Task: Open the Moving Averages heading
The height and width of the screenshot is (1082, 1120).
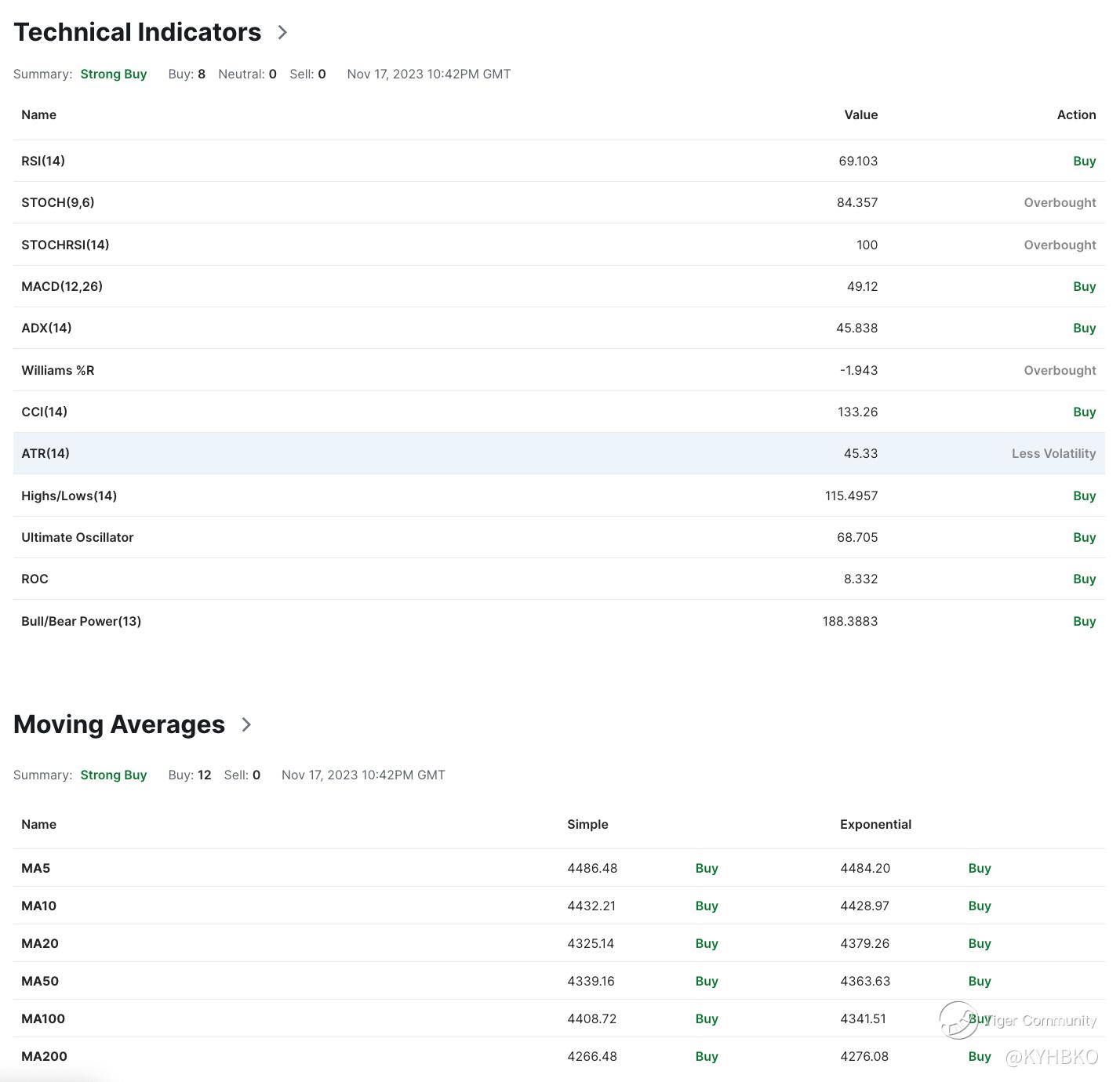Action: (119, 724)
